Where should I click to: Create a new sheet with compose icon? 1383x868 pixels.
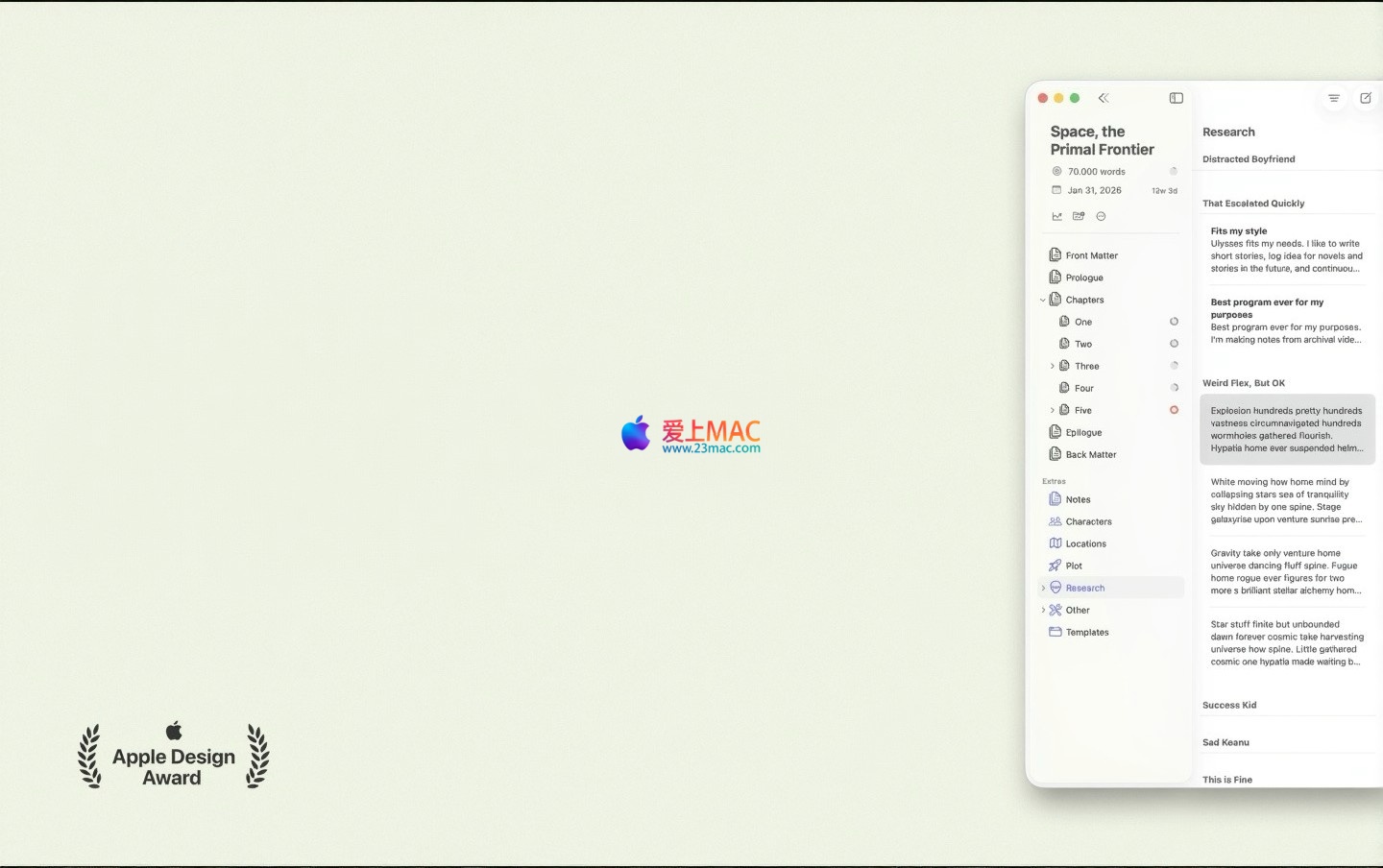1365,98
